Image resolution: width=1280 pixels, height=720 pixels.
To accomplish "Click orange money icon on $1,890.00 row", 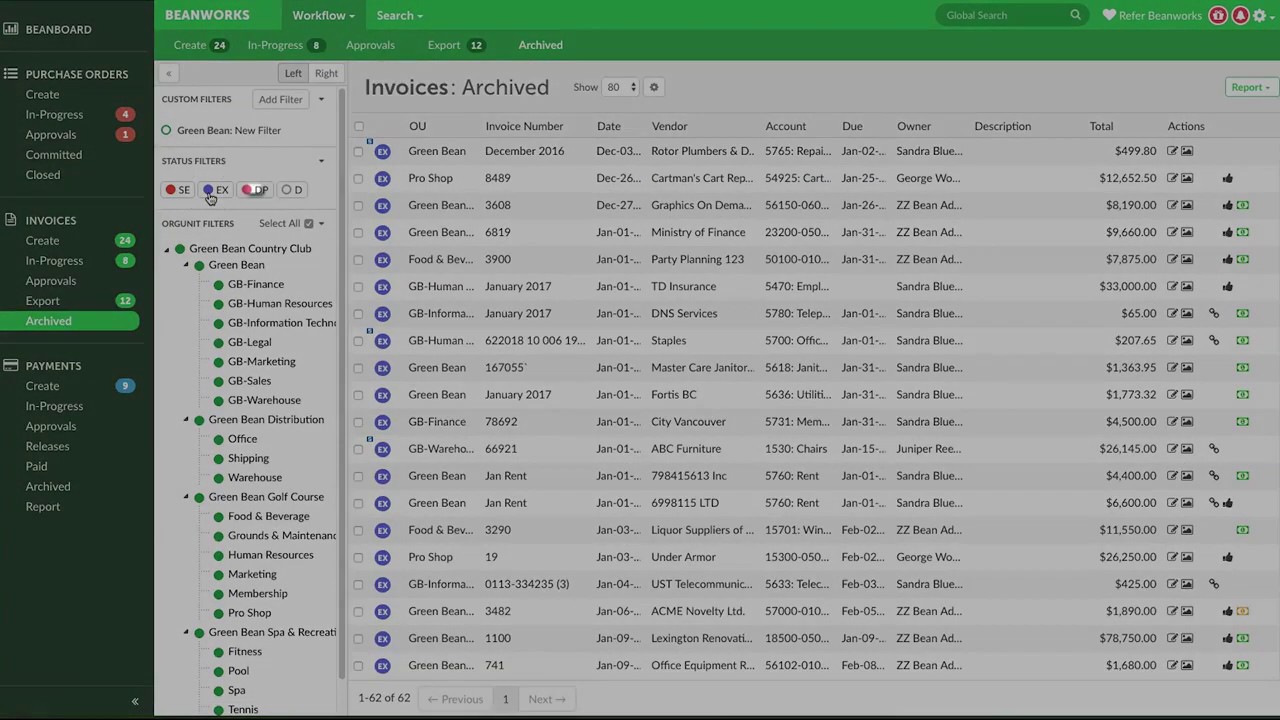I will 1242,611.
